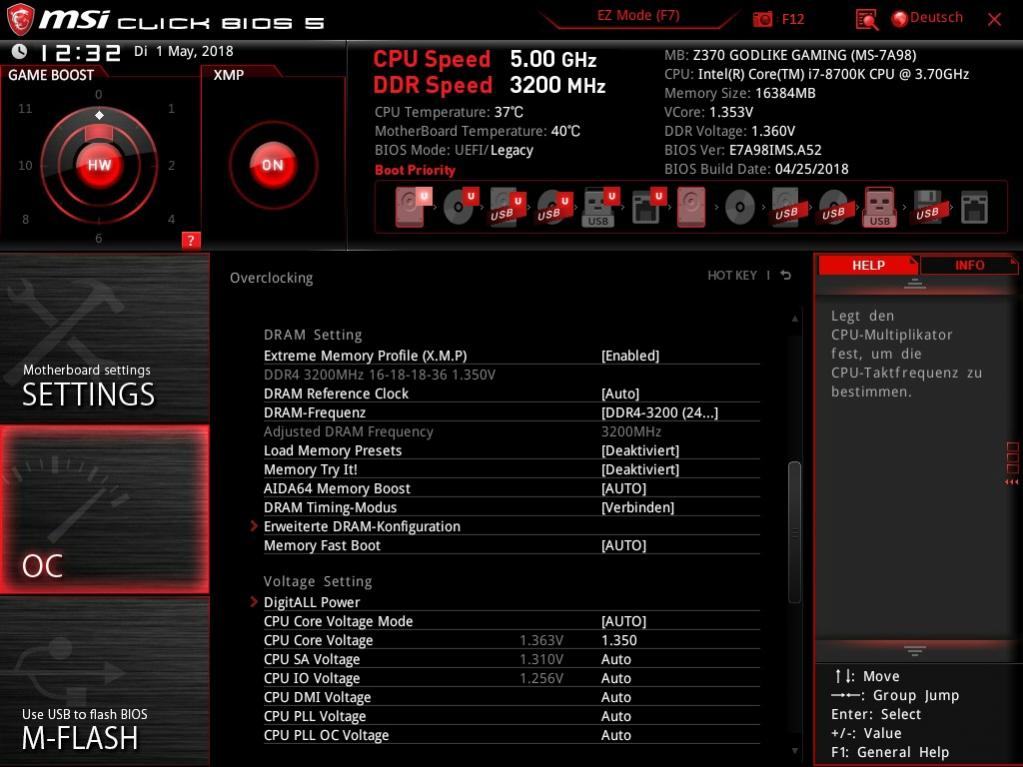Change language via the Deutsch globe icon

(900, 19)
